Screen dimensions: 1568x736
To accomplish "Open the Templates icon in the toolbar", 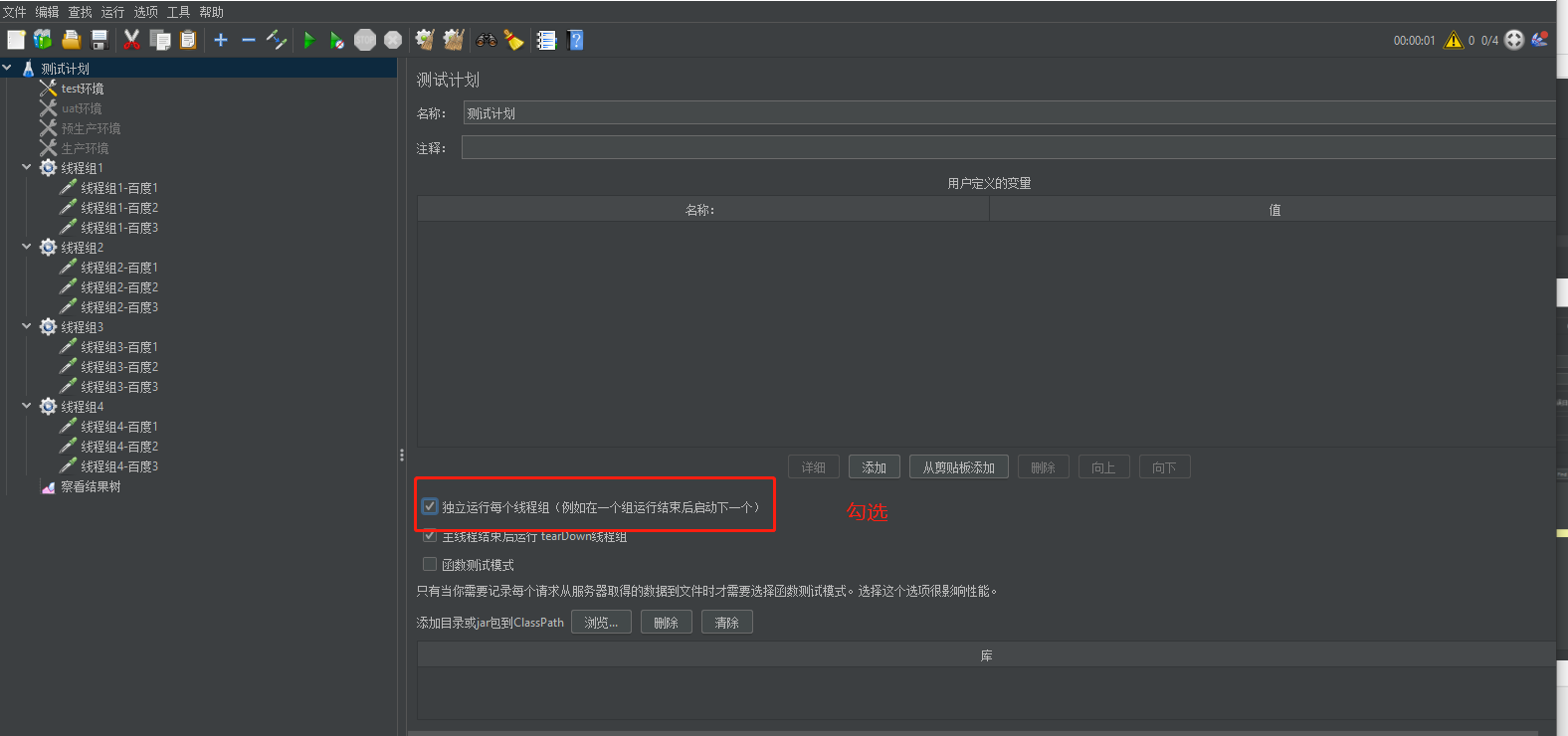I will (43, 40).
